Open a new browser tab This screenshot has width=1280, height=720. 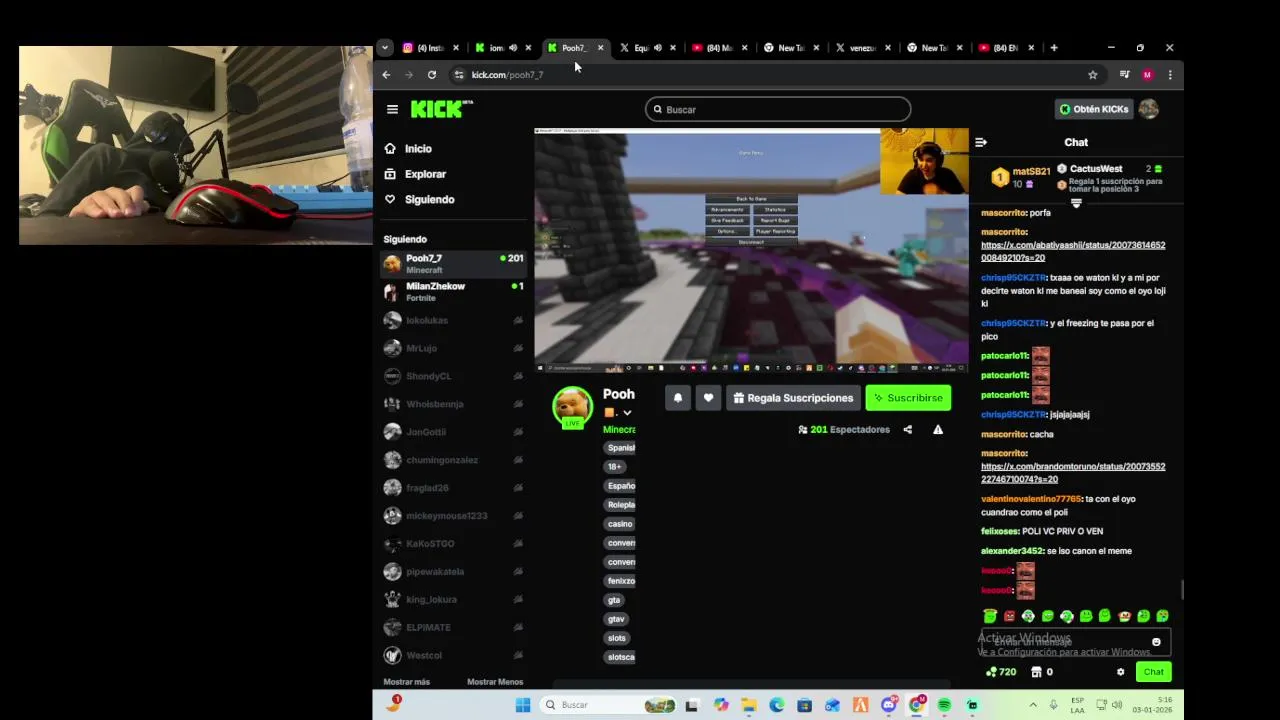pyautogui.click(x=1054, y=48)
